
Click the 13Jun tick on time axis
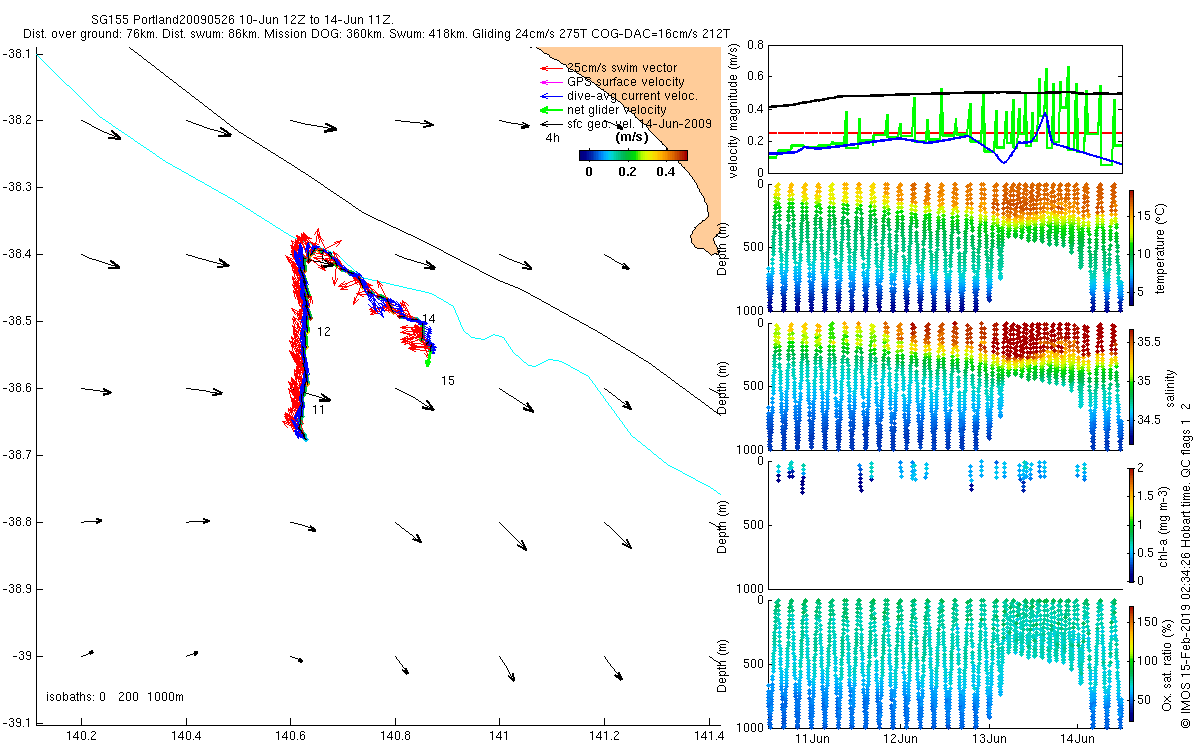click(x=990, y=739)
